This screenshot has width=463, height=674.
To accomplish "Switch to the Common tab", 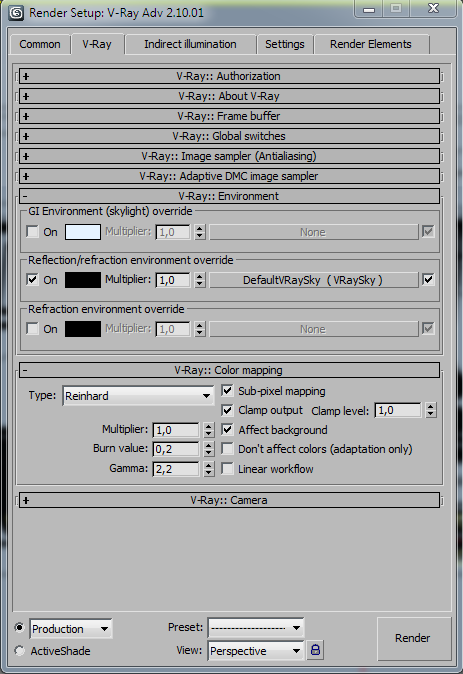I will 40,44.
